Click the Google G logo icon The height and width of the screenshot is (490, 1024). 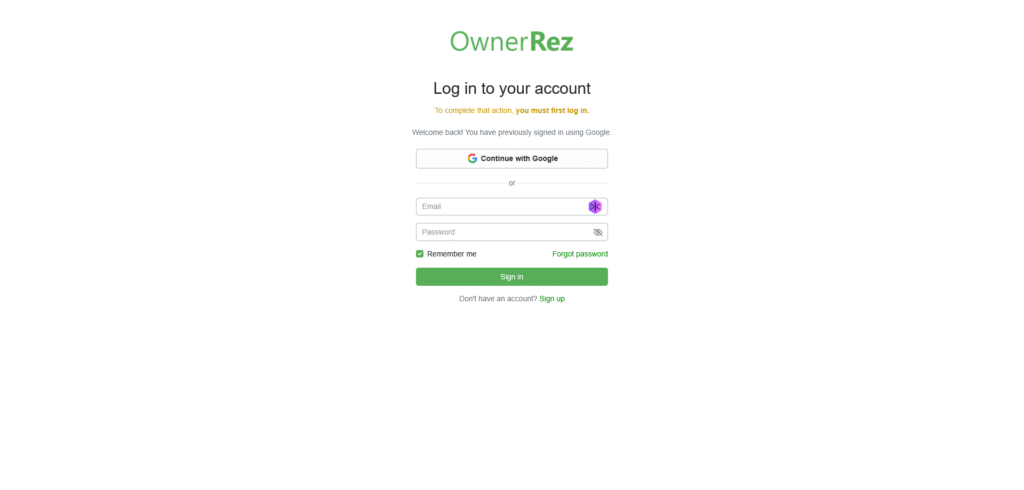coord(472,158)
